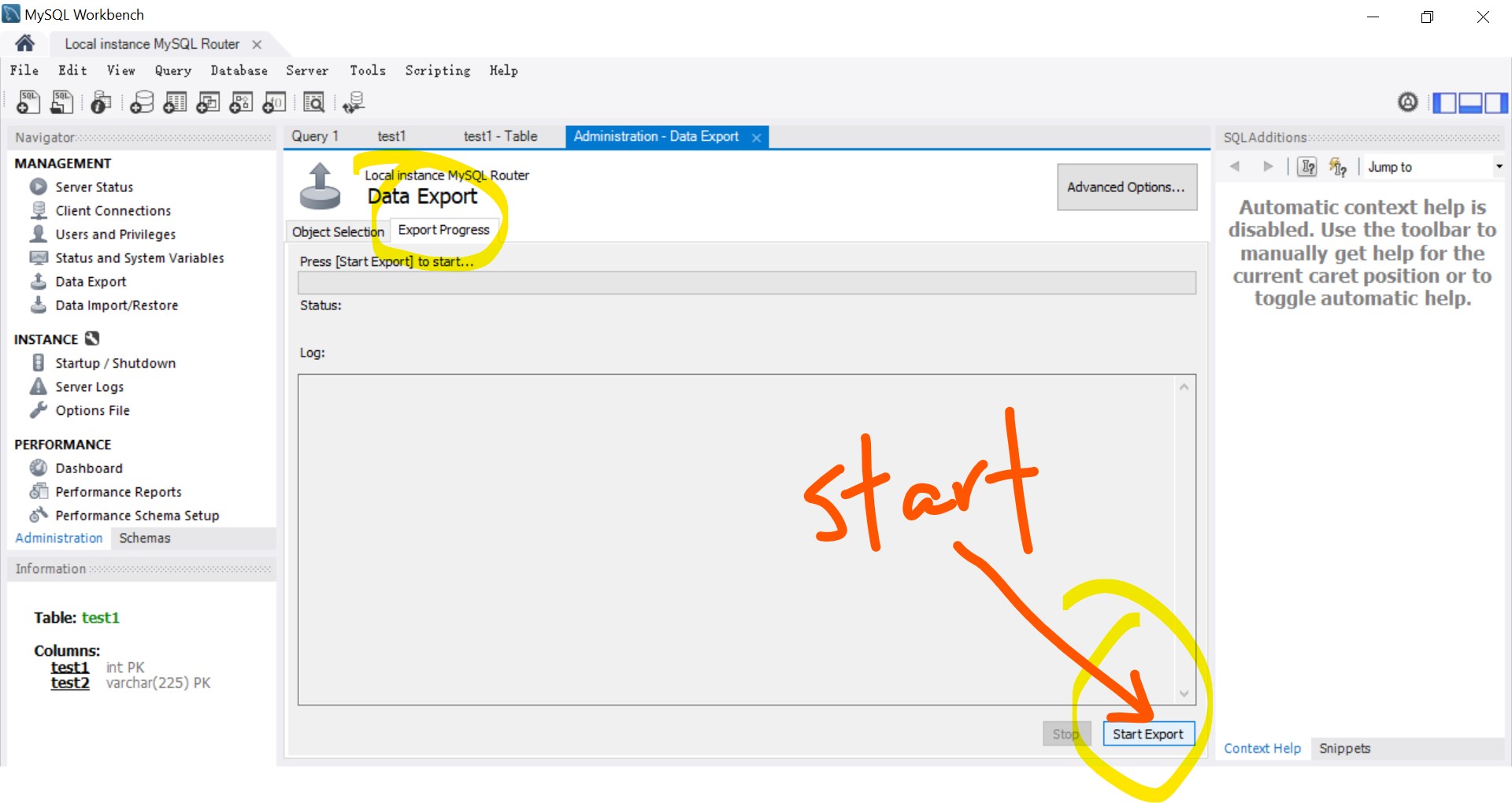Switch to Administration navigator tab
Viewport: 1512px width, 803px height.
click(x=59, y=538)
